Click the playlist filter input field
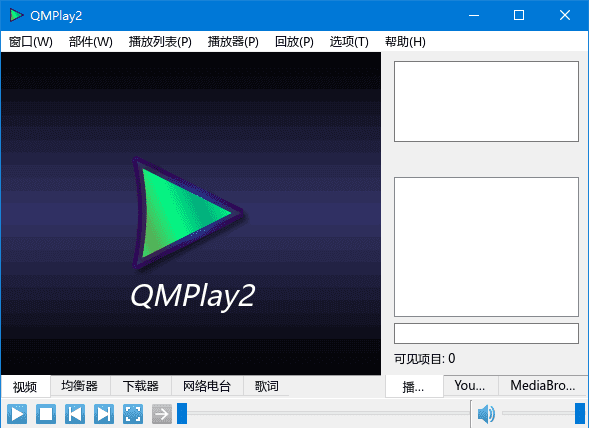 486,333
